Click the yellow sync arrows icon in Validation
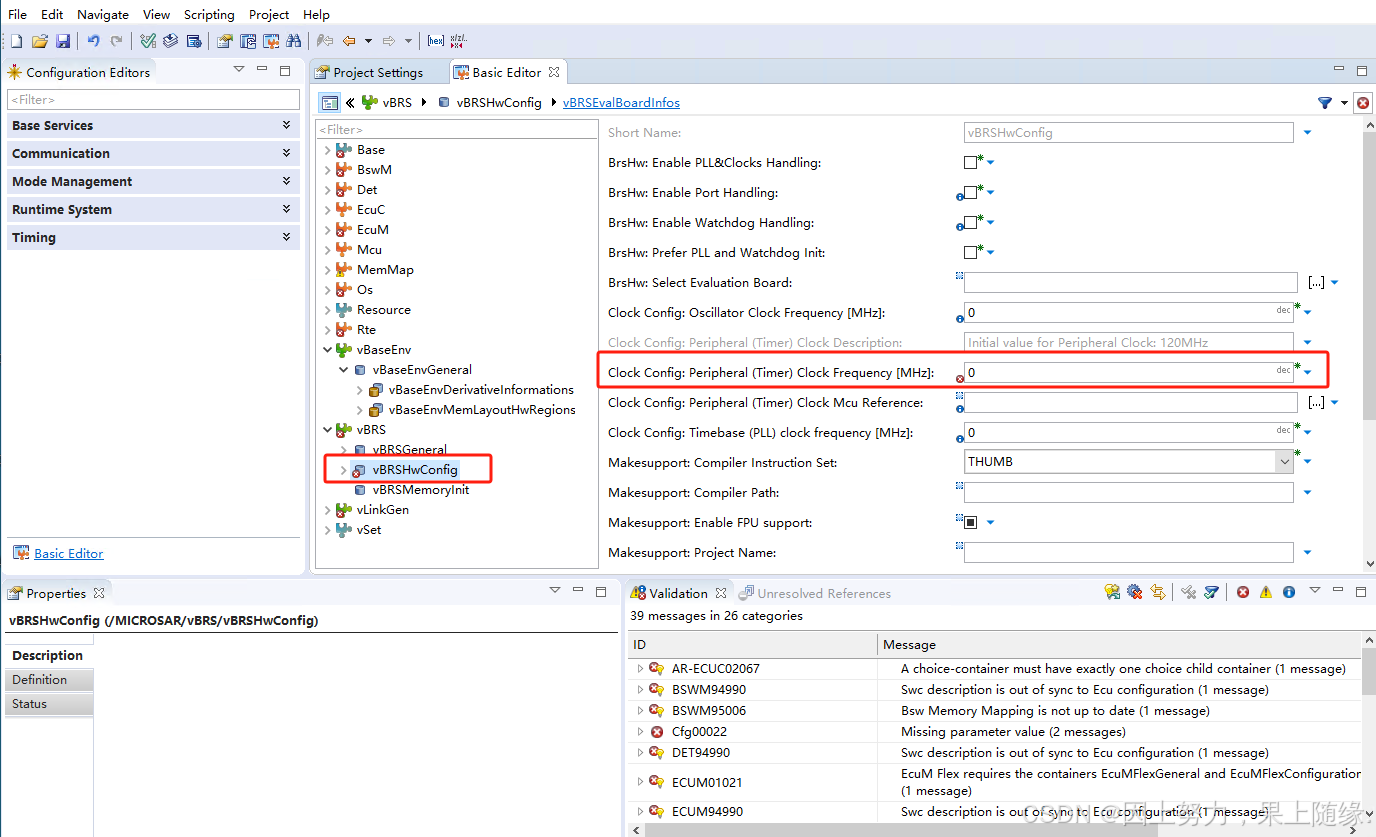The image size is (1376, 837). [x=1158, y=592]
